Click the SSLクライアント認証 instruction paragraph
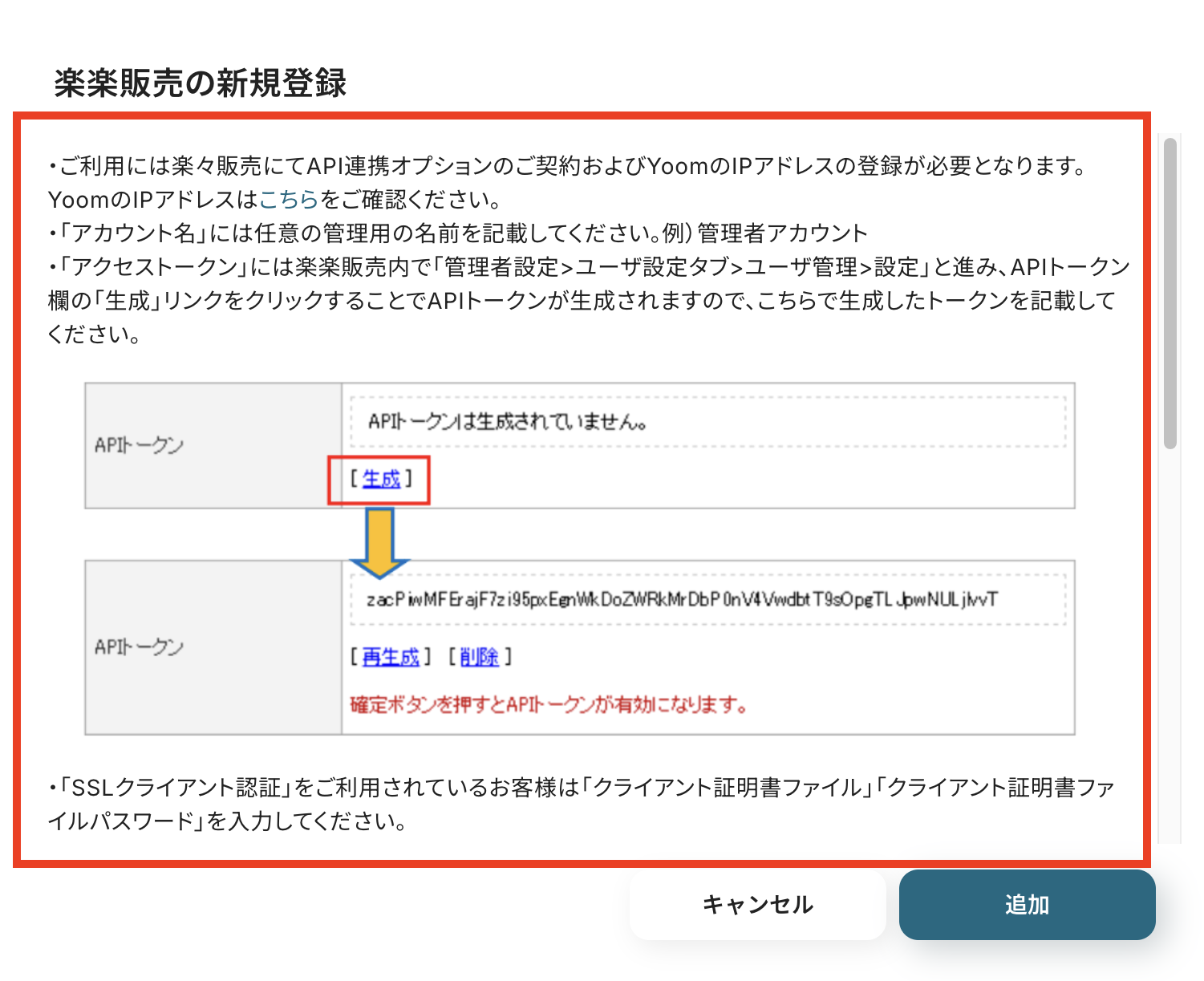Viewport: 1204px width, 981px height. pyautogui.click(x=582, y=804)
